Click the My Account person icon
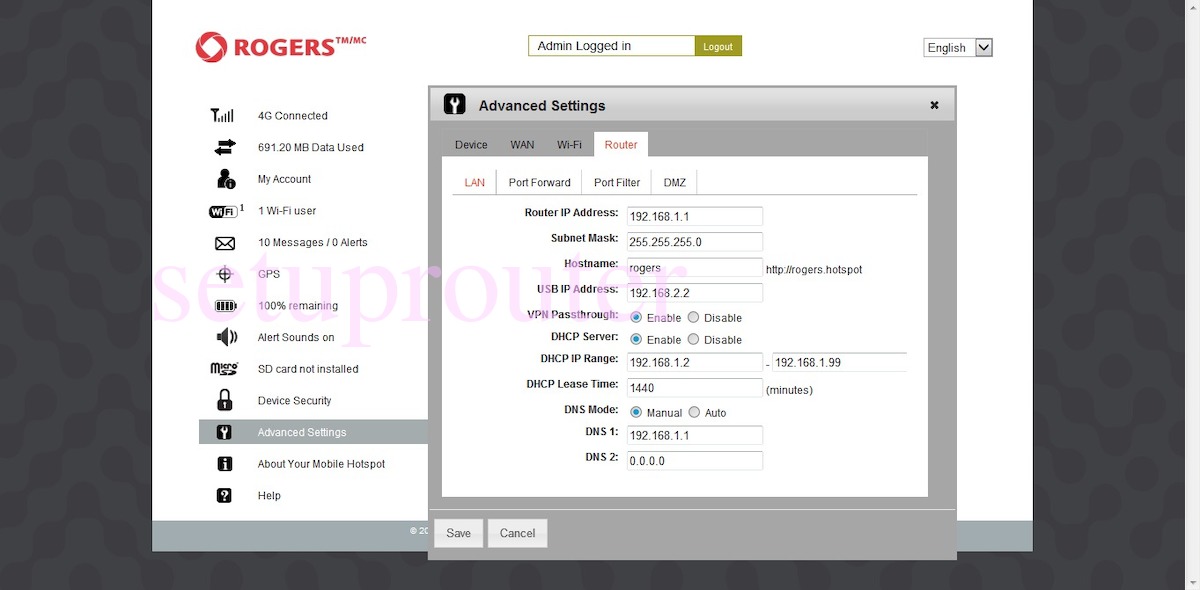 point(225,179)
